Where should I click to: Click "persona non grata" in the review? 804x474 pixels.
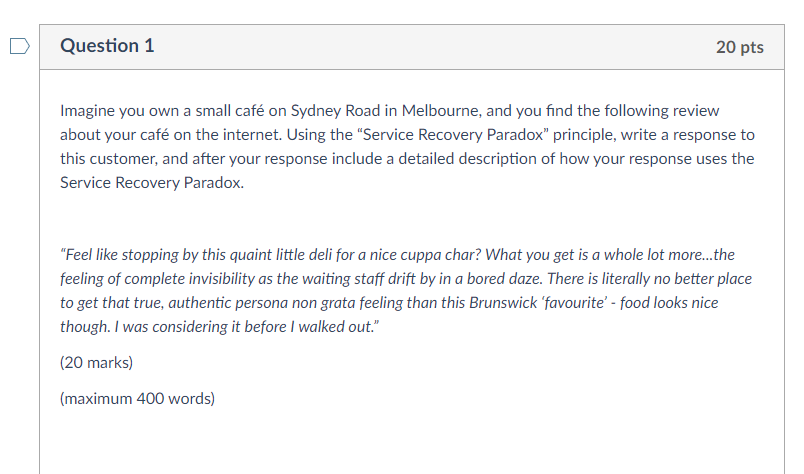pyautogui.click(x=296, y=302)
